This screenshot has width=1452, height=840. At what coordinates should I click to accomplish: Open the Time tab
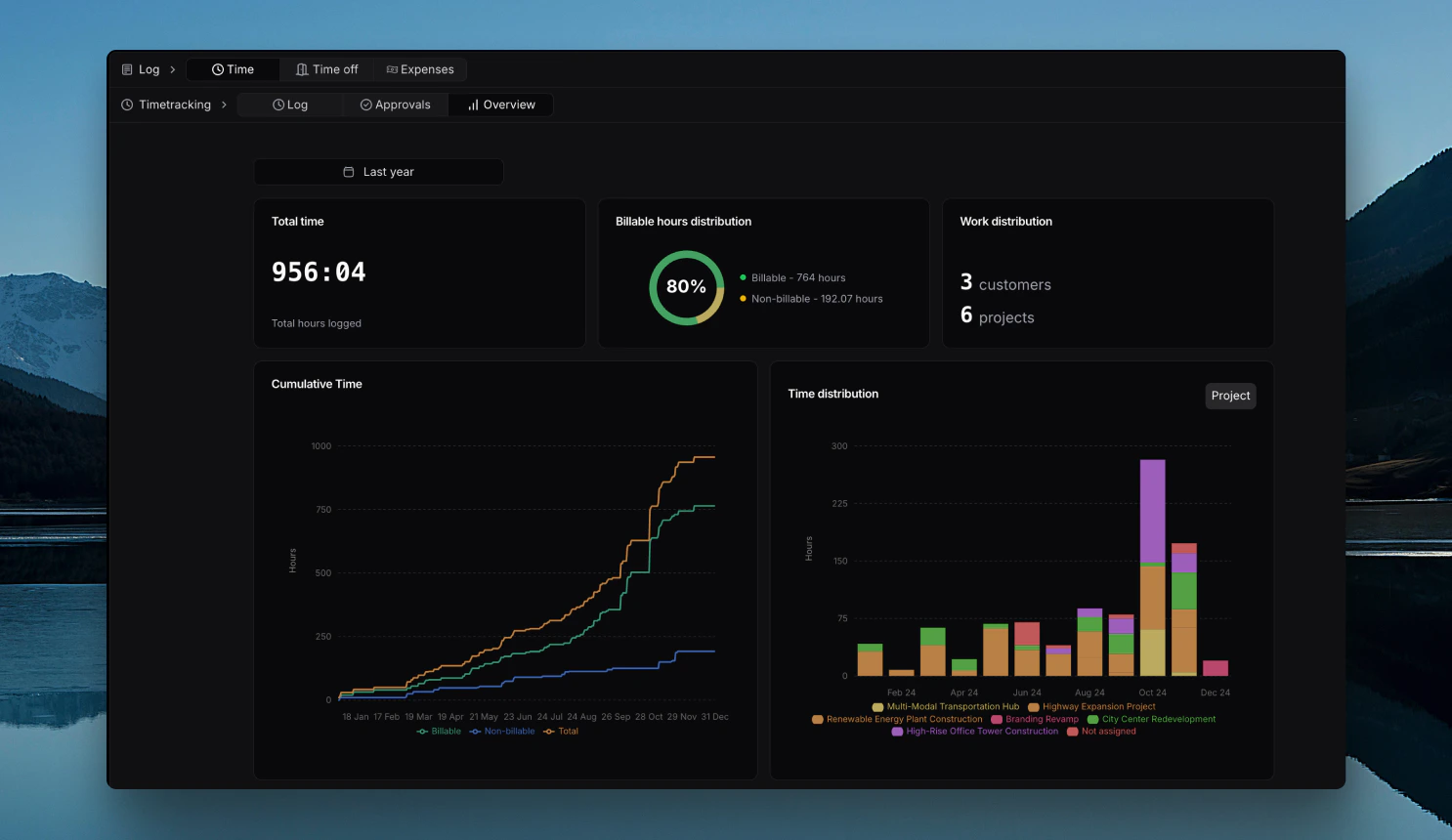(x=233, y=69)
